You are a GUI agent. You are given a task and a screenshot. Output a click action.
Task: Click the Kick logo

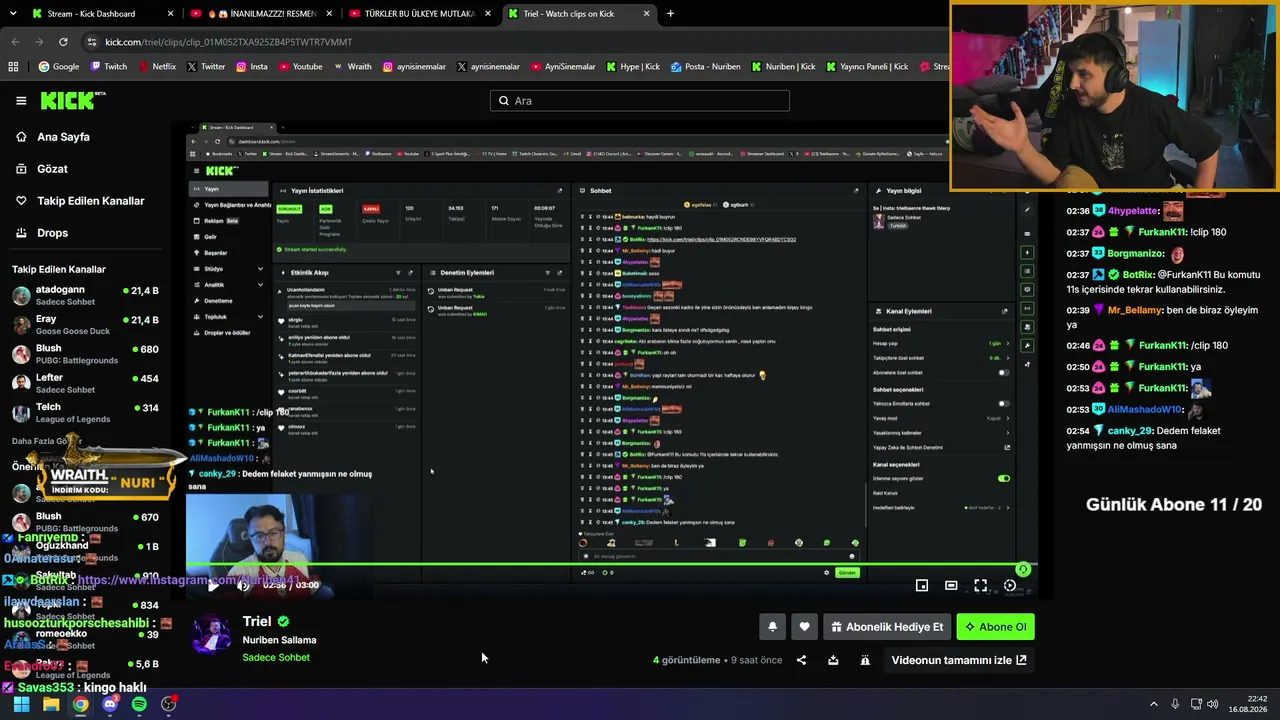coord(73,100)
